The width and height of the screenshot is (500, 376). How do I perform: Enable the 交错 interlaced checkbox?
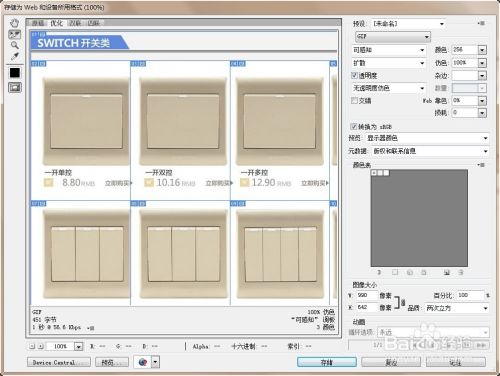point(354,100)
